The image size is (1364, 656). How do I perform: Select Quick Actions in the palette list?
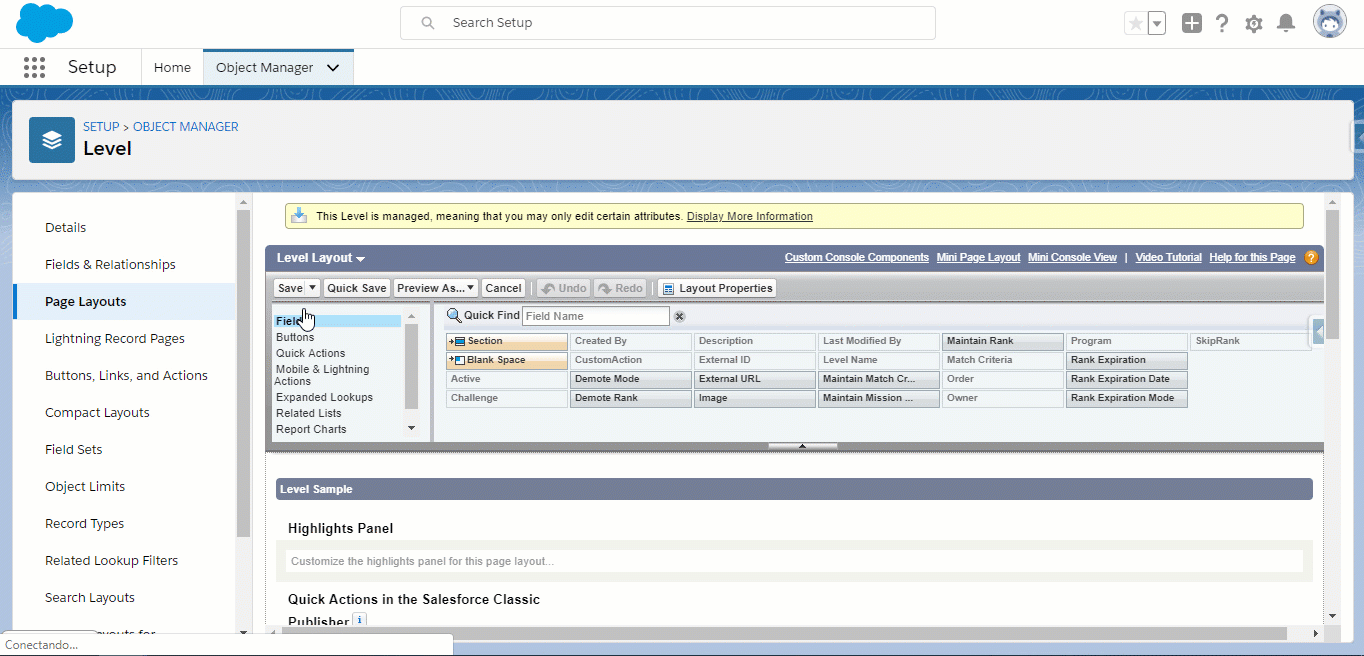click(311, 353)
